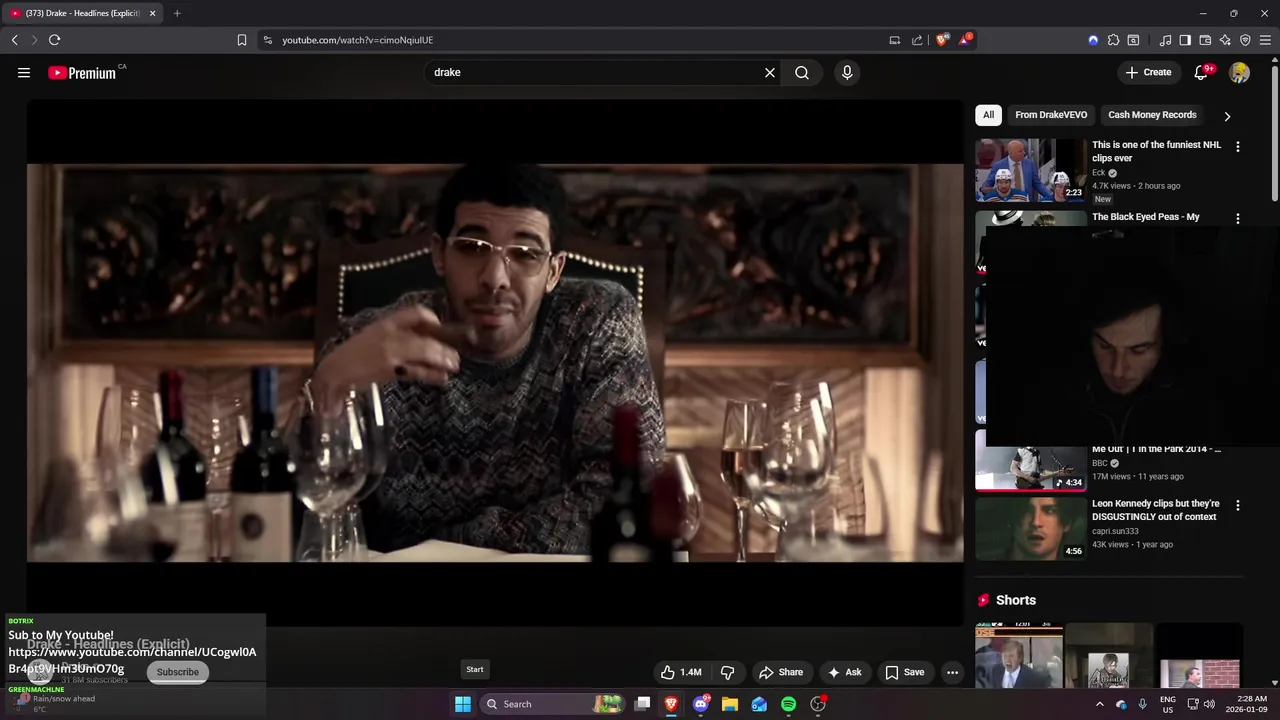Open a new browser tab
Image resolution: width=1280 pixels, height=720 pixels.
(177, 13)
